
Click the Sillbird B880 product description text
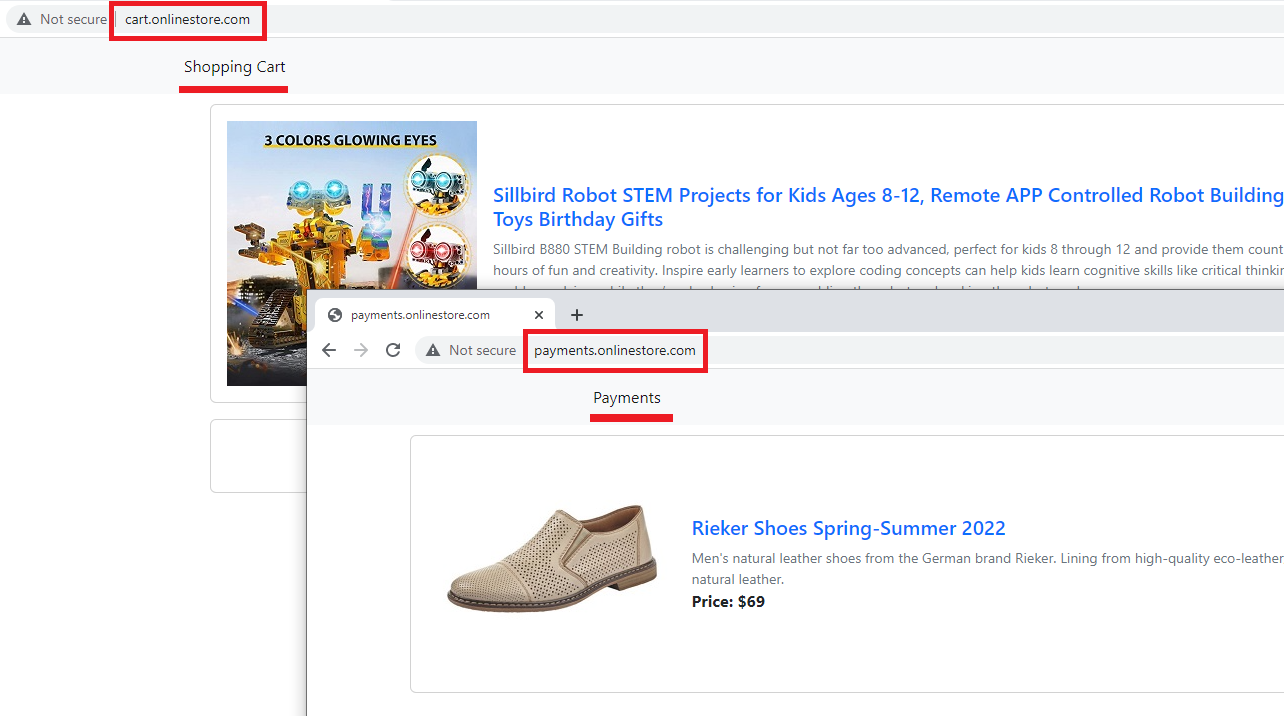886,259
